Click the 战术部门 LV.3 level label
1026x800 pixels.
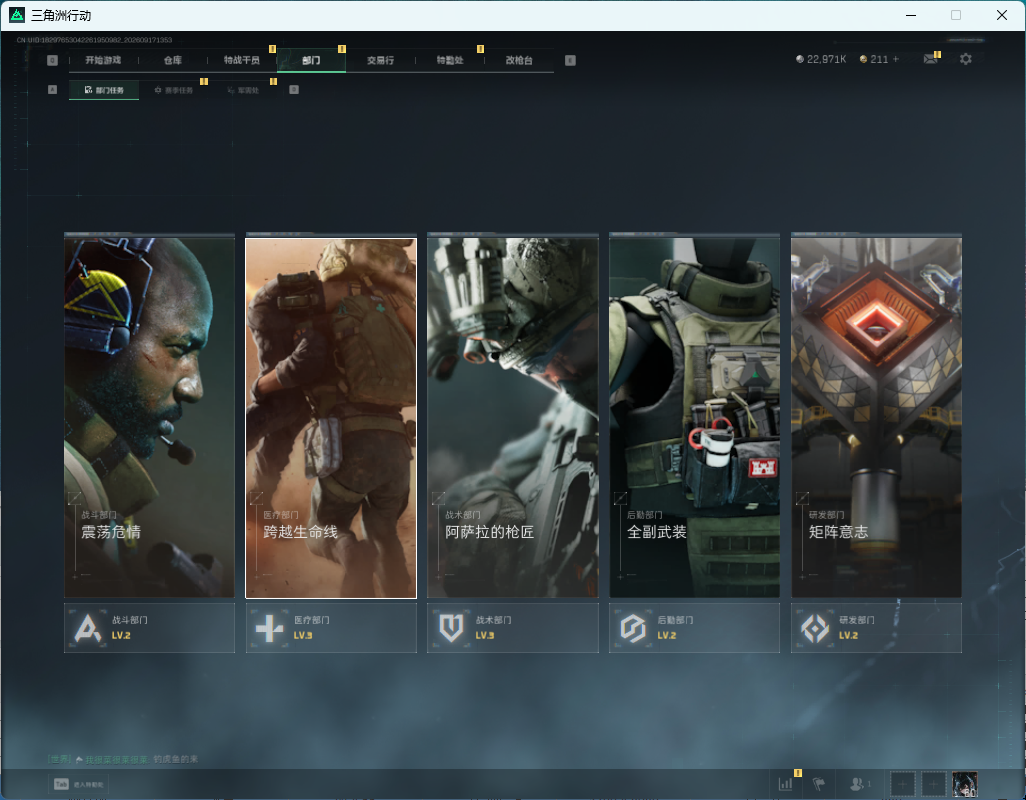click(x=485, y=635)
